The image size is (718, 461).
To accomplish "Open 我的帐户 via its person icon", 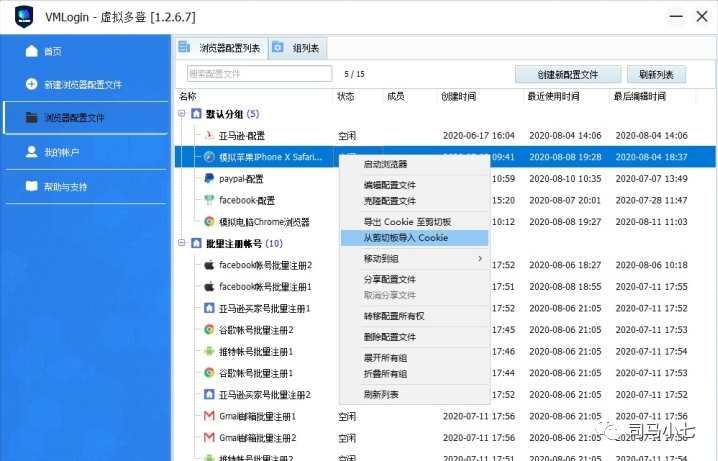I will pos(32,152).
